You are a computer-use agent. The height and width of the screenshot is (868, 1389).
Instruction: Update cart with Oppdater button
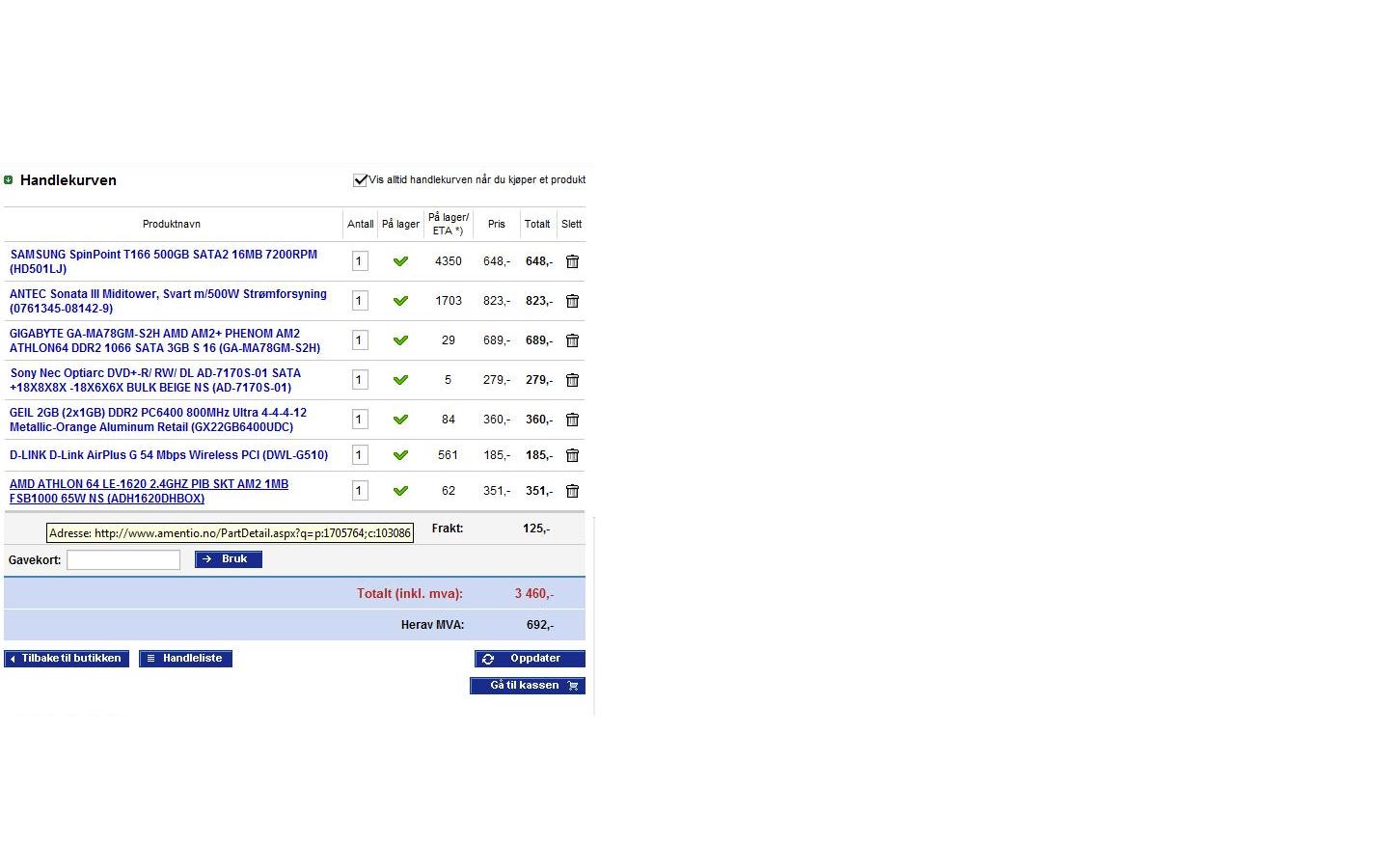(x=530, y=659)
